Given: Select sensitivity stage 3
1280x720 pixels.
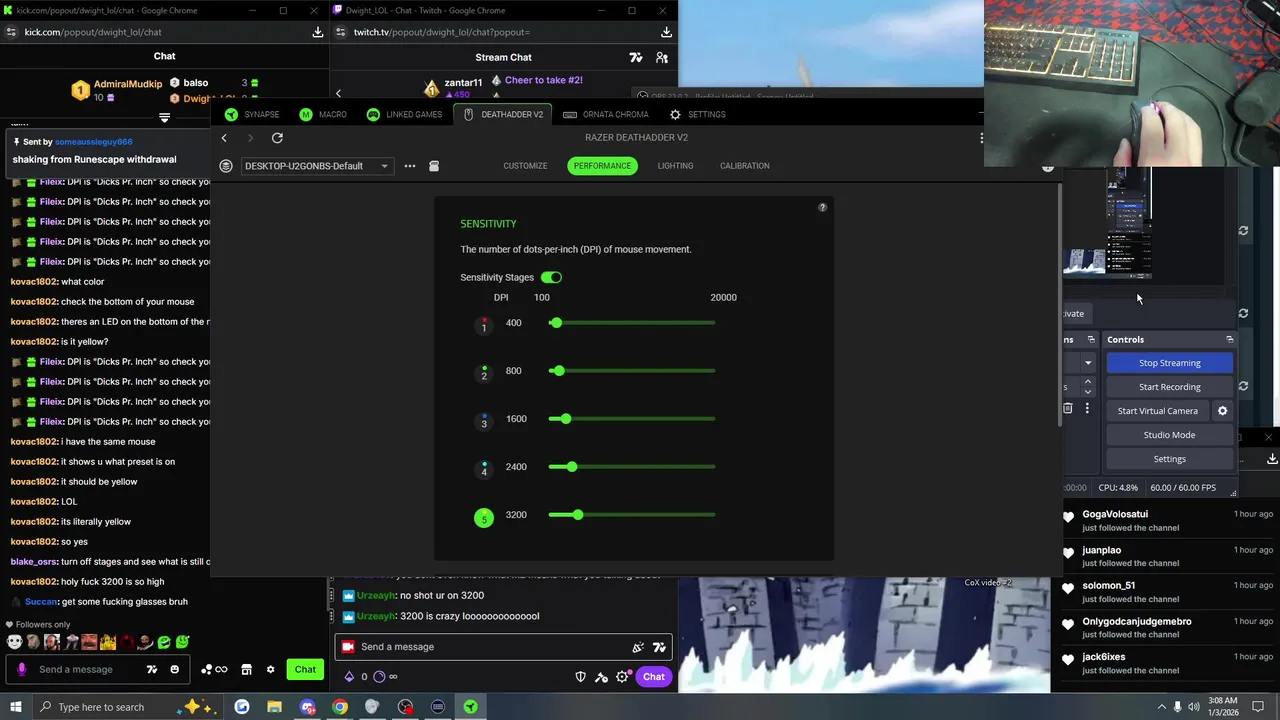Looking at the screenshot, I should (x=484, y=420).
